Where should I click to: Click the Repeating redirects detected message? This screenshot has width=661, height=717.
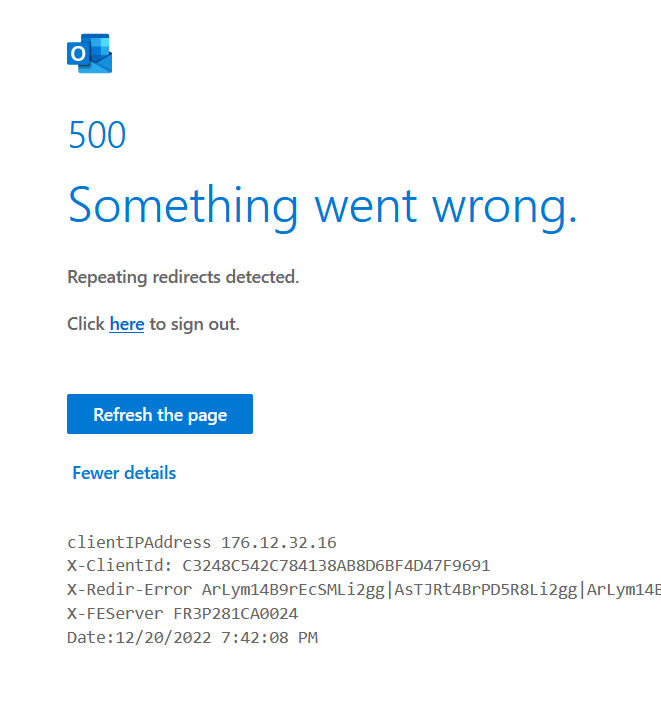(x=183, y=277)
